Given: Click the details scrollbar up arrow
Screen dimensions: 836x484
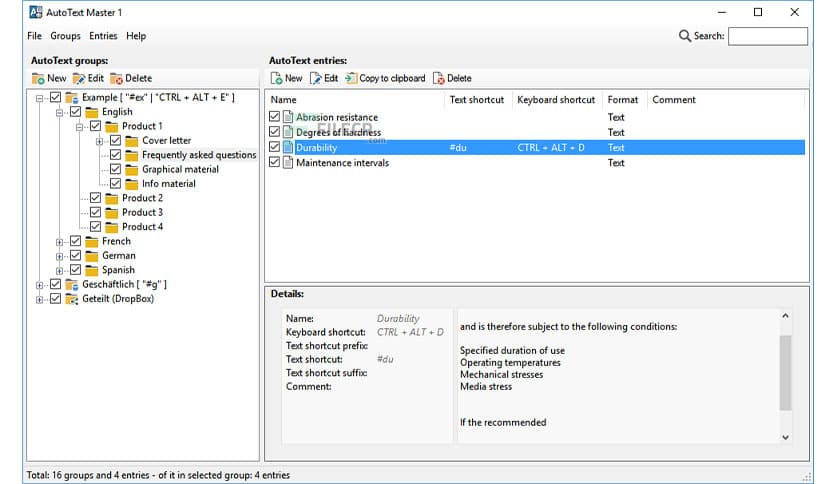Looking at the screenshot, I should pos(785,316).
